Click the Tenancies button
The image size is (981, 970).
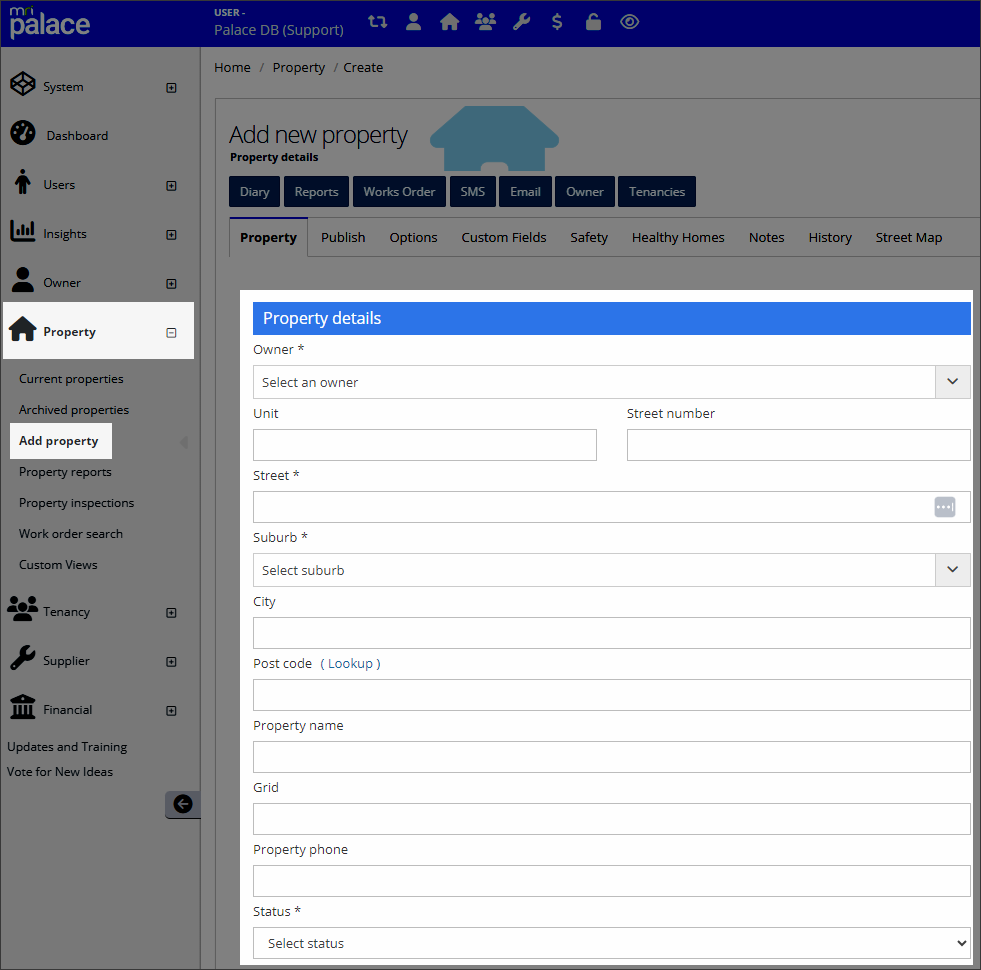pos(657,191)
